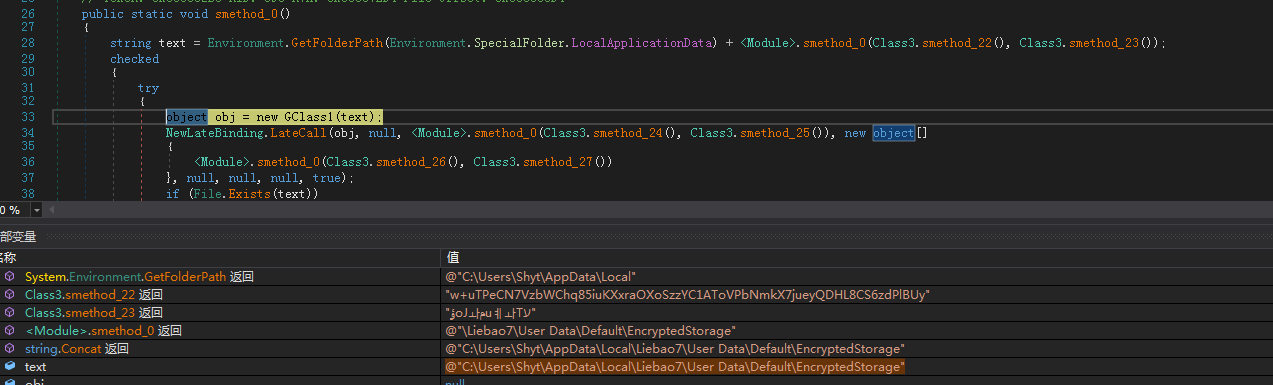The height and width of the screenshot is (385, 1273).
Task: Click the blue variable icon beside text
Action: [x=10, y=367]
